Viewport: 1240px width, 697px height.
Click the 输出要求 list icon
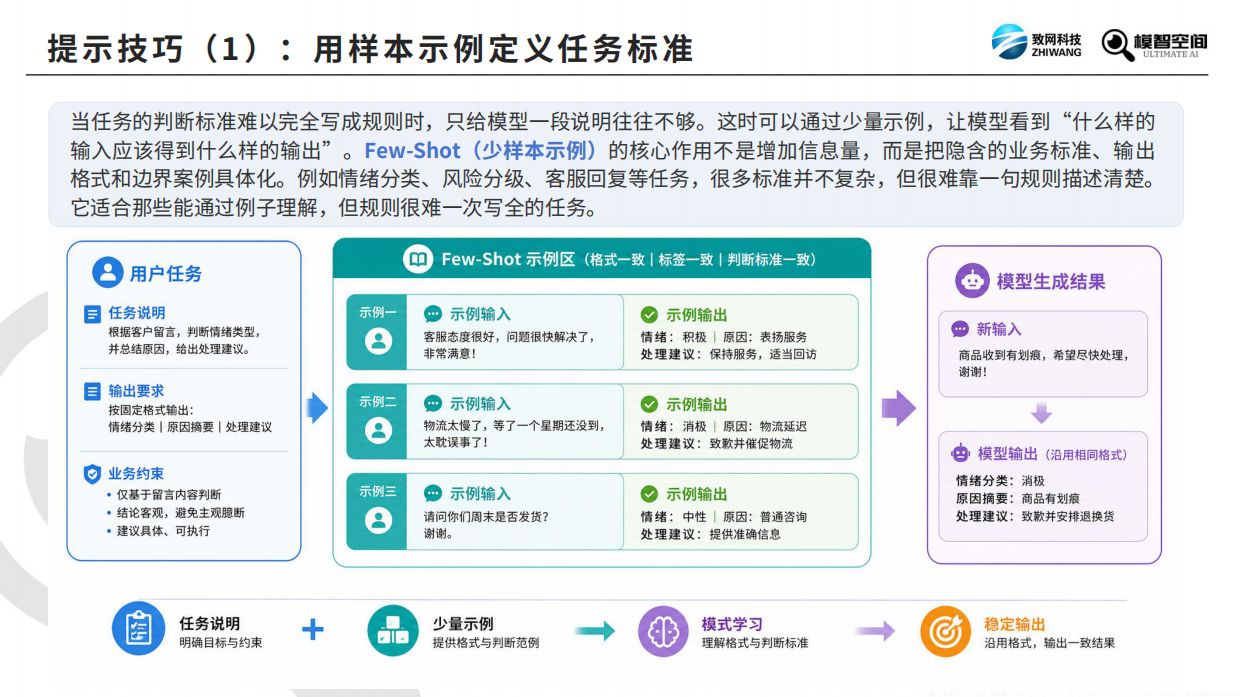point(92,391)
